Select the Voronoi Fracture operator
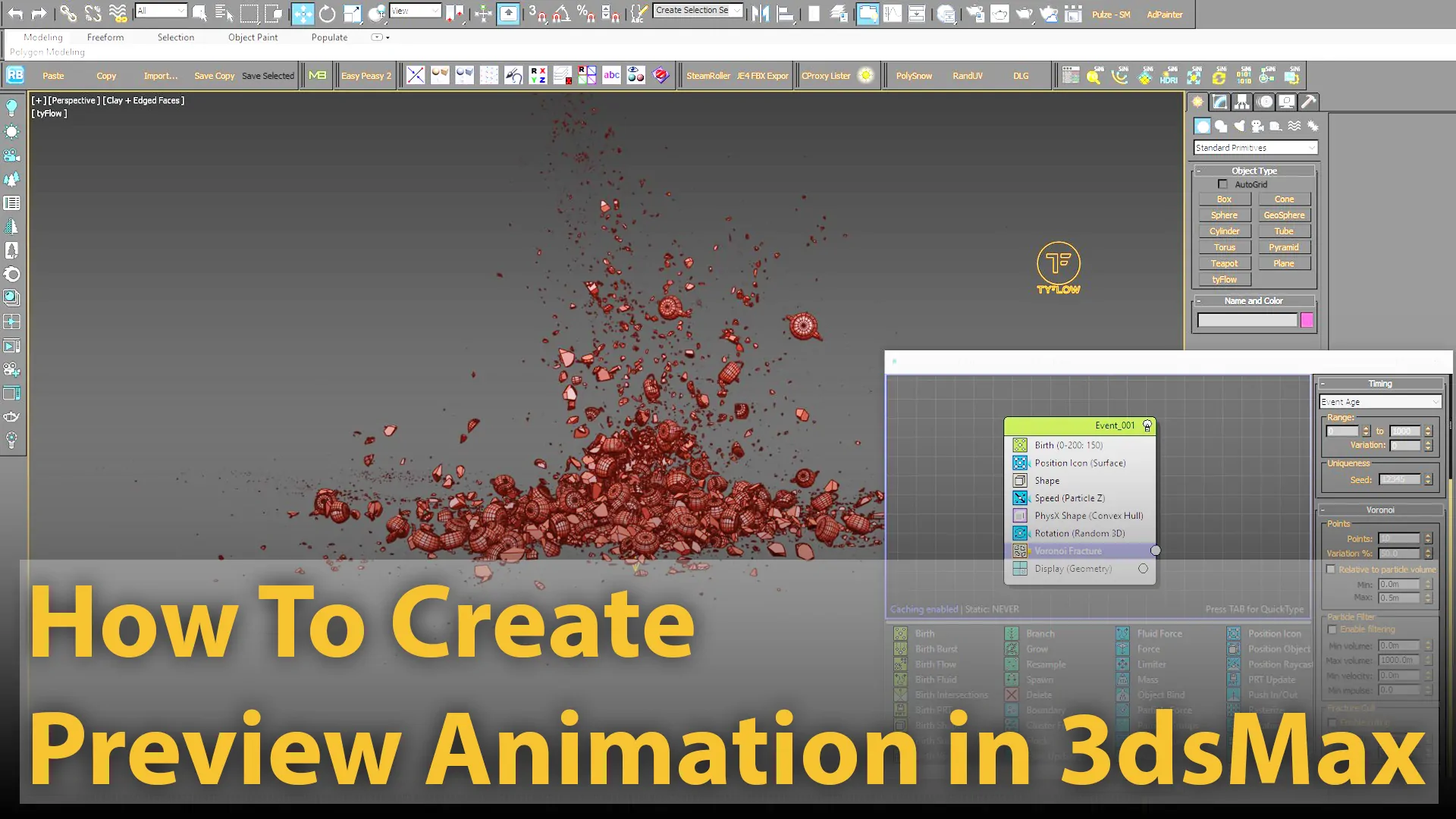Screen dimensions: 1456x819 click(1068, 551)
